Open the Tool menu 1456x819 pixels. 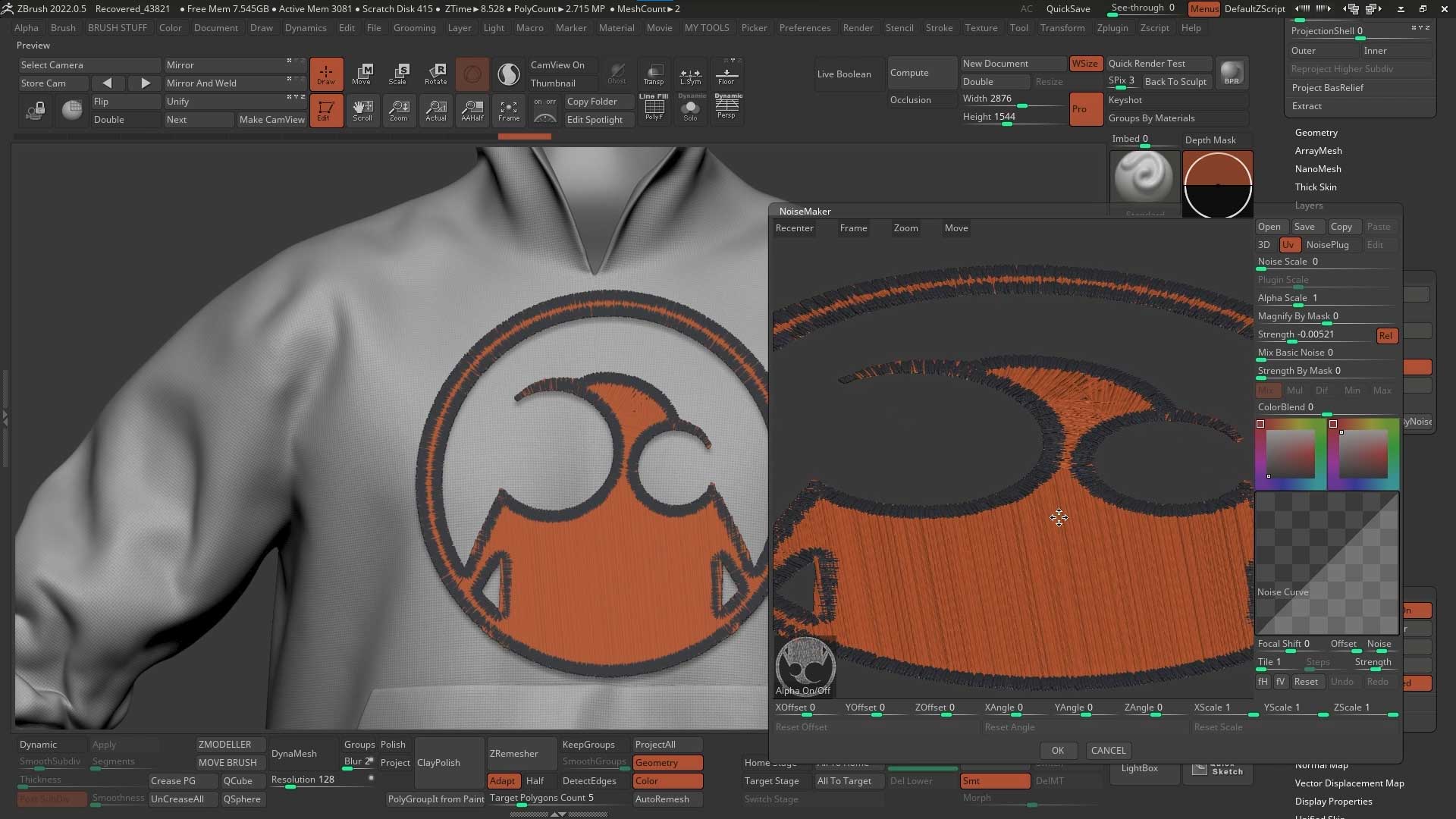pos(1019,28)
